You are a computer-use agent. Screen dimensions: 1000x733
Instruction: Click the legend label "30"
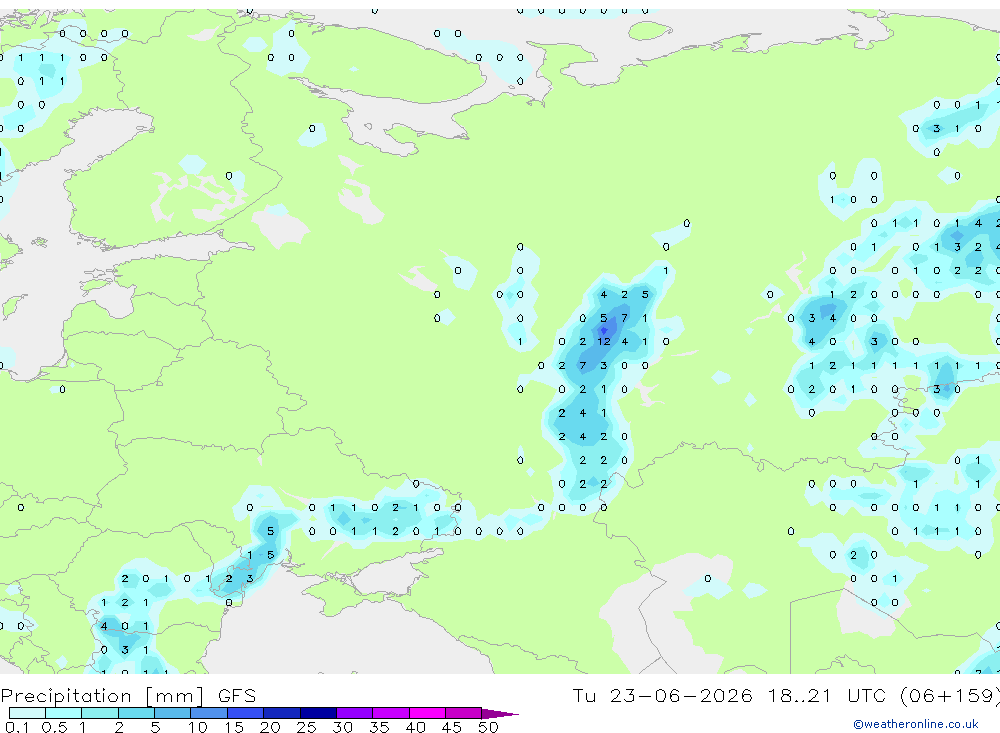point(342,727)
